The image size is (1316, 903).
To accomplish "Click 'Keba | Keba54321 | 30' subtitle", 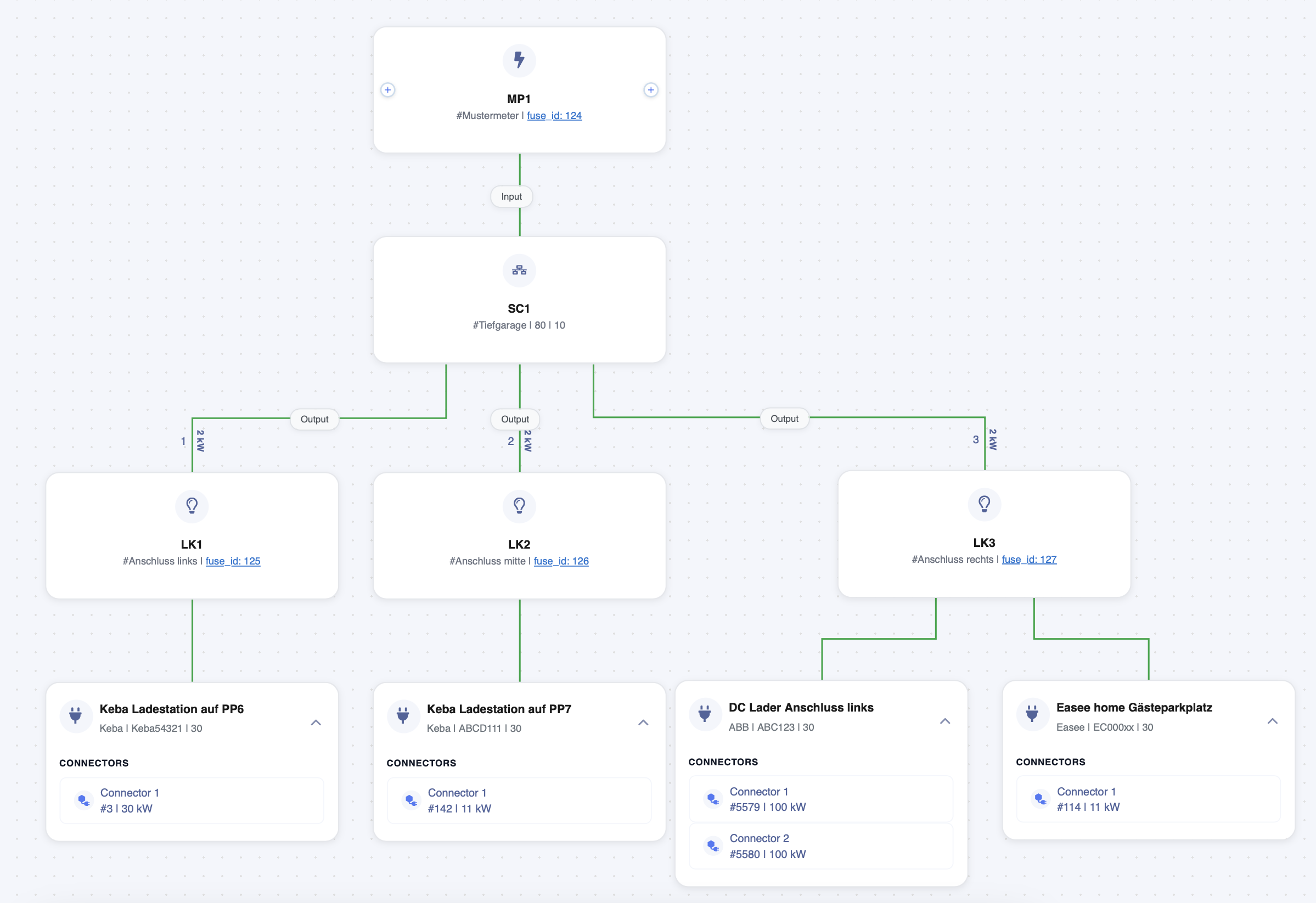I will [150, 728].
